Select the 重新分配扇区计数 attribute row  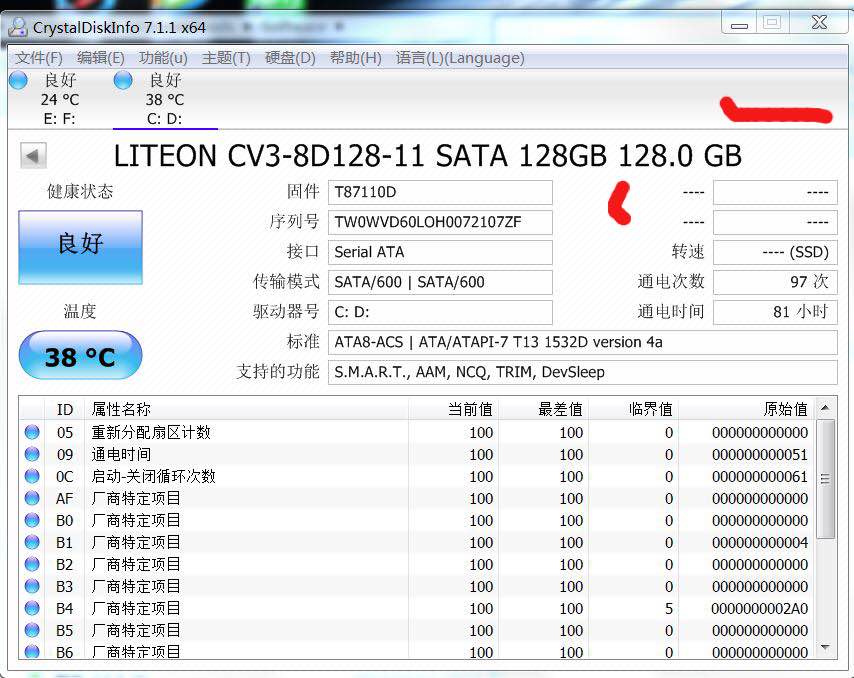417,432
